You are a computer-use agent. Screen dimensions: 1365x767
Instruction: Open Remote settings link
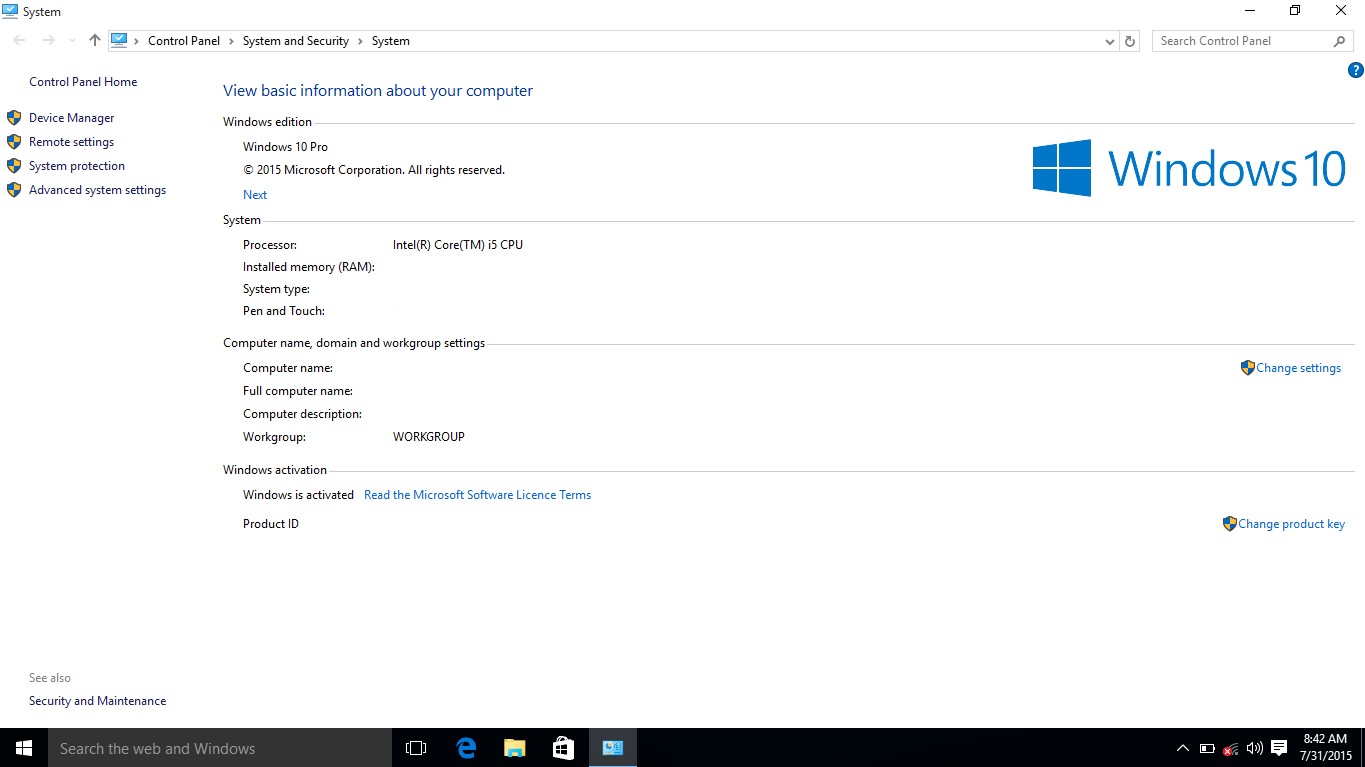(71, 142)
